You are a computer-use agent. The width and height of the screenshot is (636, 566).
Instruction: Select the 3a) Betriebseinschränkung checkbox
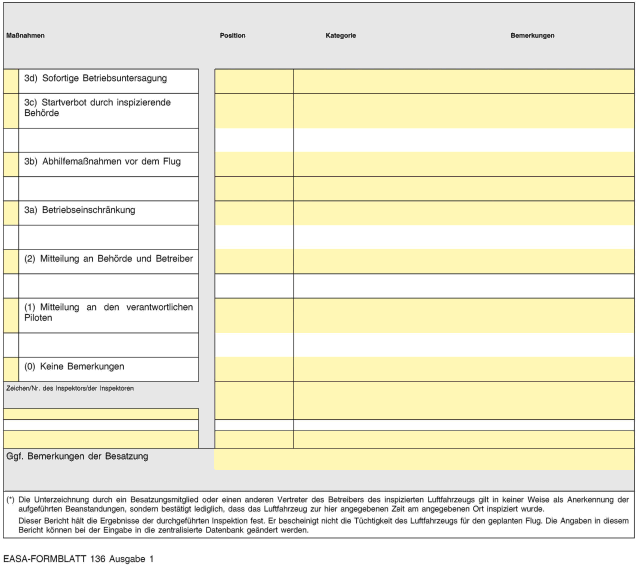click(11, 213)
